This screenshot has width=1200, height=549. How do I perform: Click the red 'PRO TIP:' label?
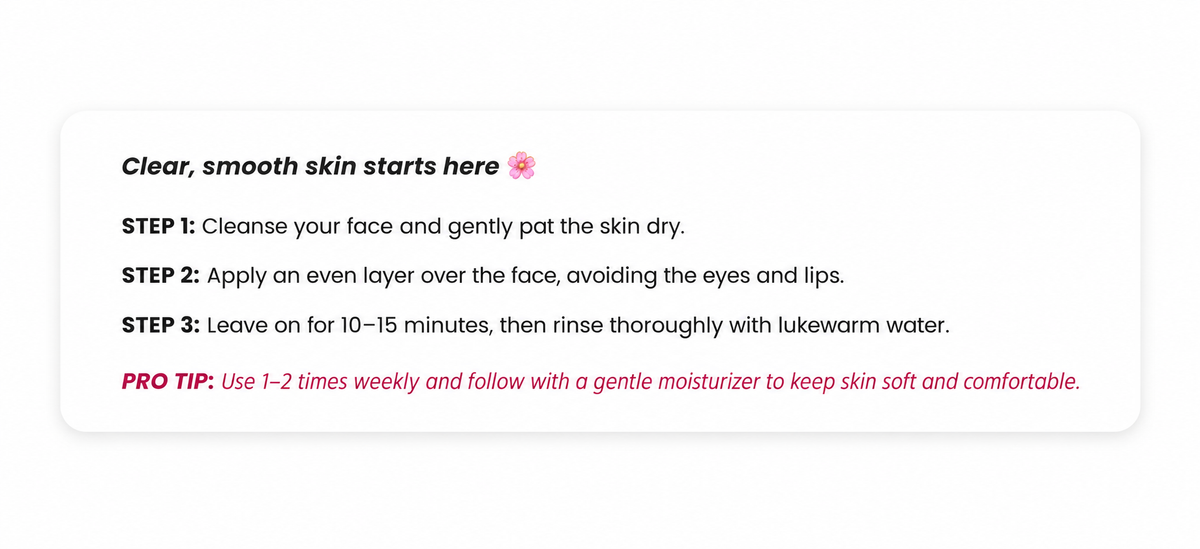(x=168, y=383)
